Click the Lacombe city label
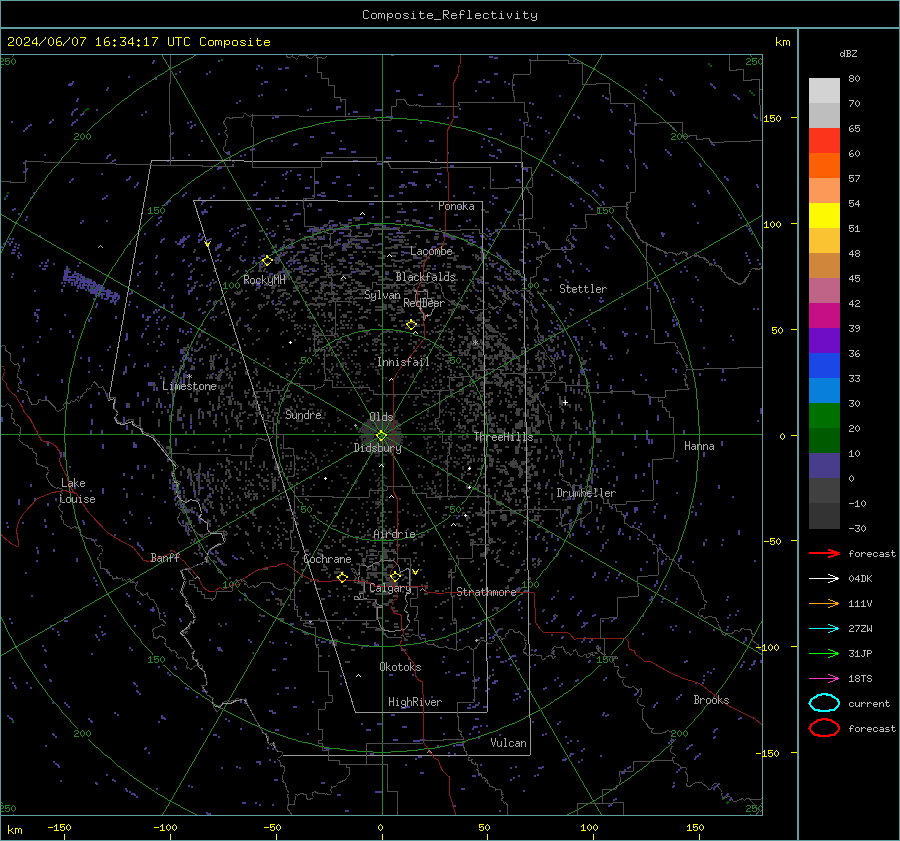The height and width of the screenshot is (841, 900). [x=431, y=251]
